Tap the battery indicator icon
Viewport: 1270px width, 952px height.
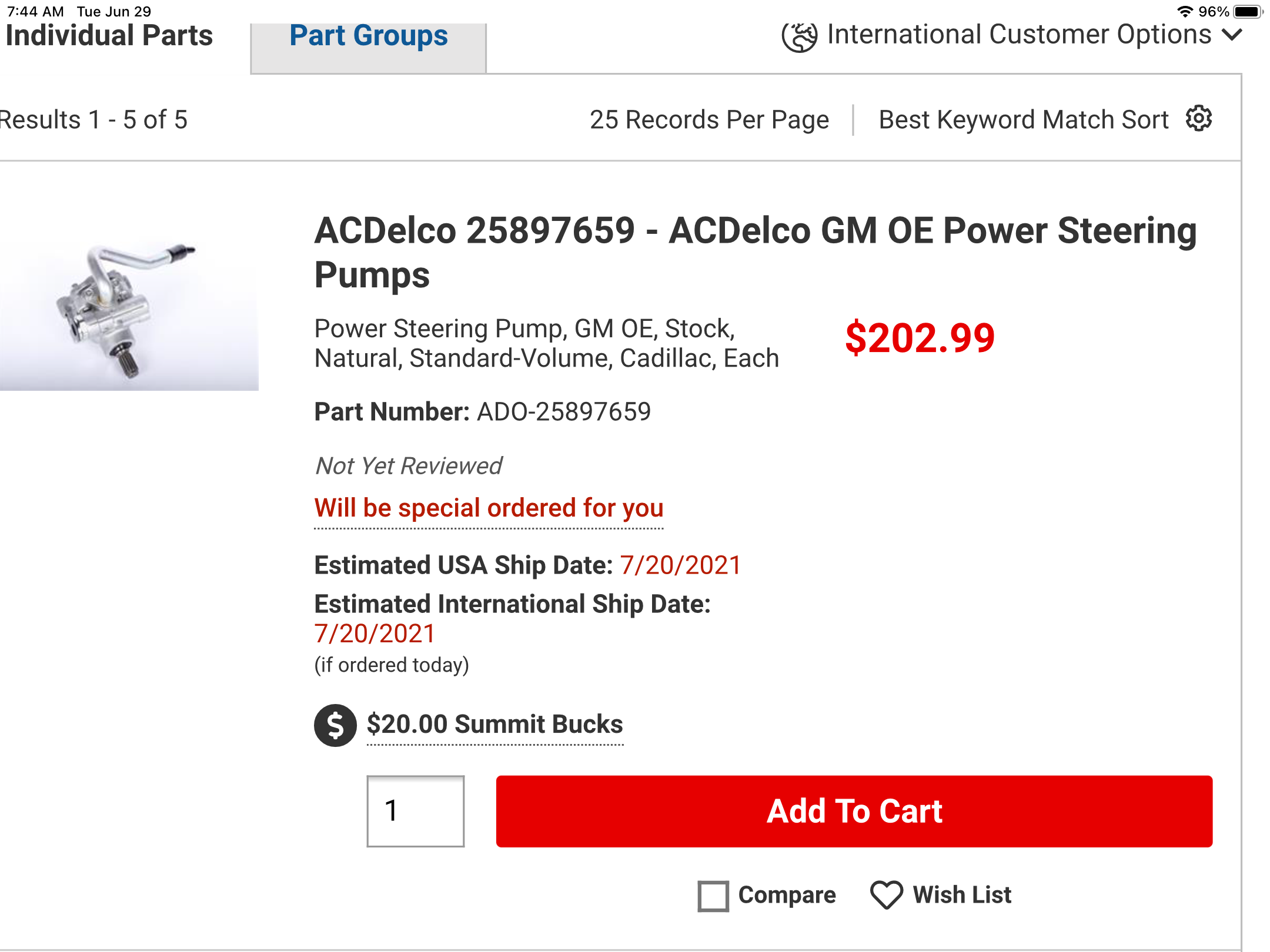[1247, 11]
